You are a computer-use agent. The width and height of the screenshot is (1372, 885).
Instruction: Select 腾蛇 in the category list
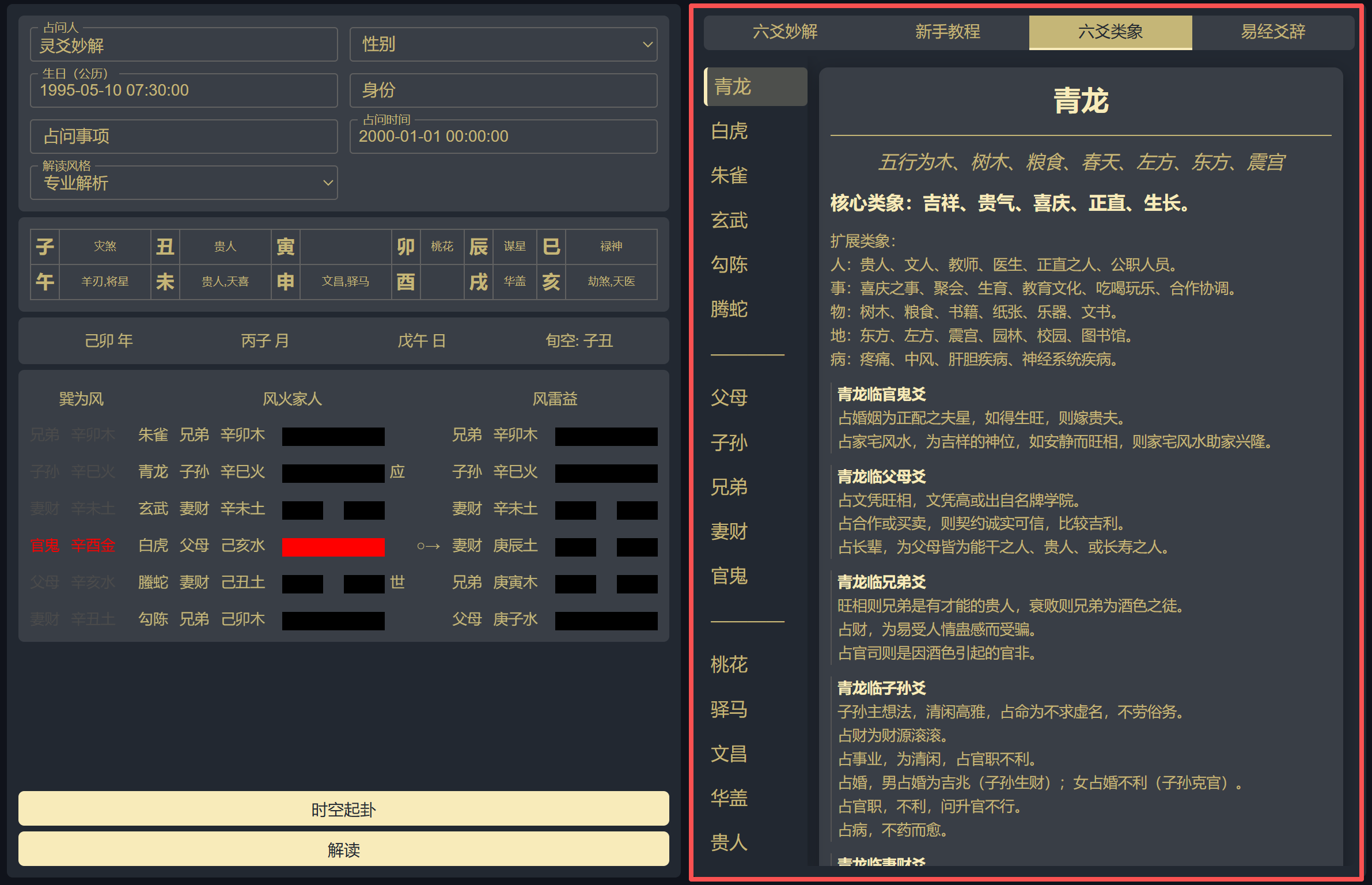[x=730, y=309]
